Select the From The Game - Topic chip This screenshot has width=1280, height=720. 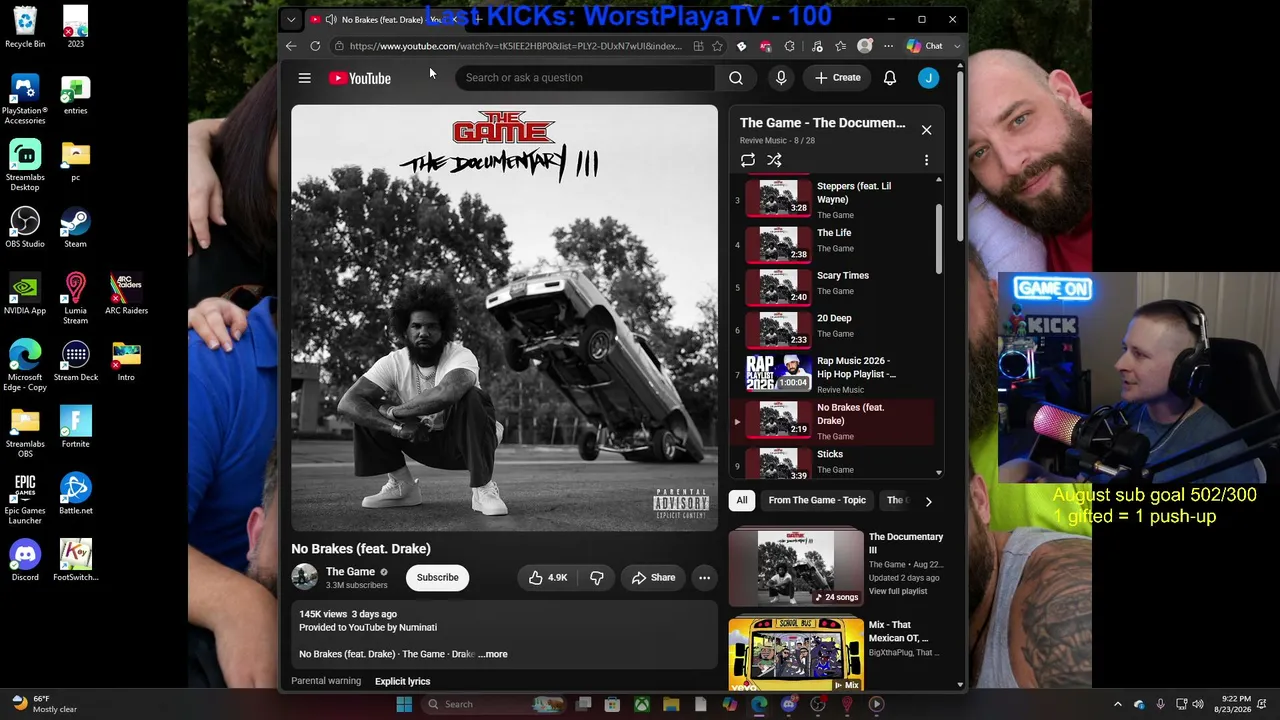[x=817, y=500]
